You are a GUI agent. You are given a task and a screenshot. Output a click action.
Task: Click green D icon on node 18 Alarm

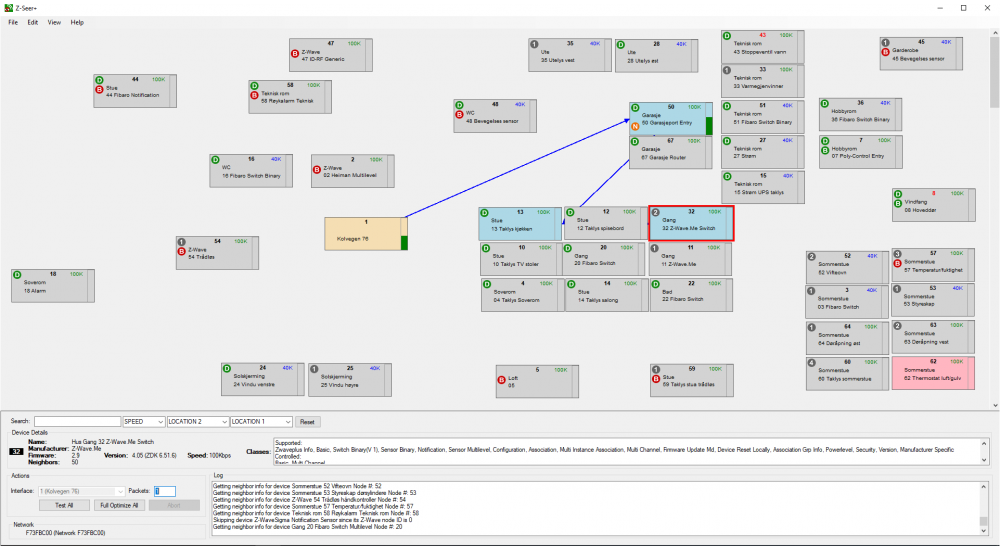(17, 274)
